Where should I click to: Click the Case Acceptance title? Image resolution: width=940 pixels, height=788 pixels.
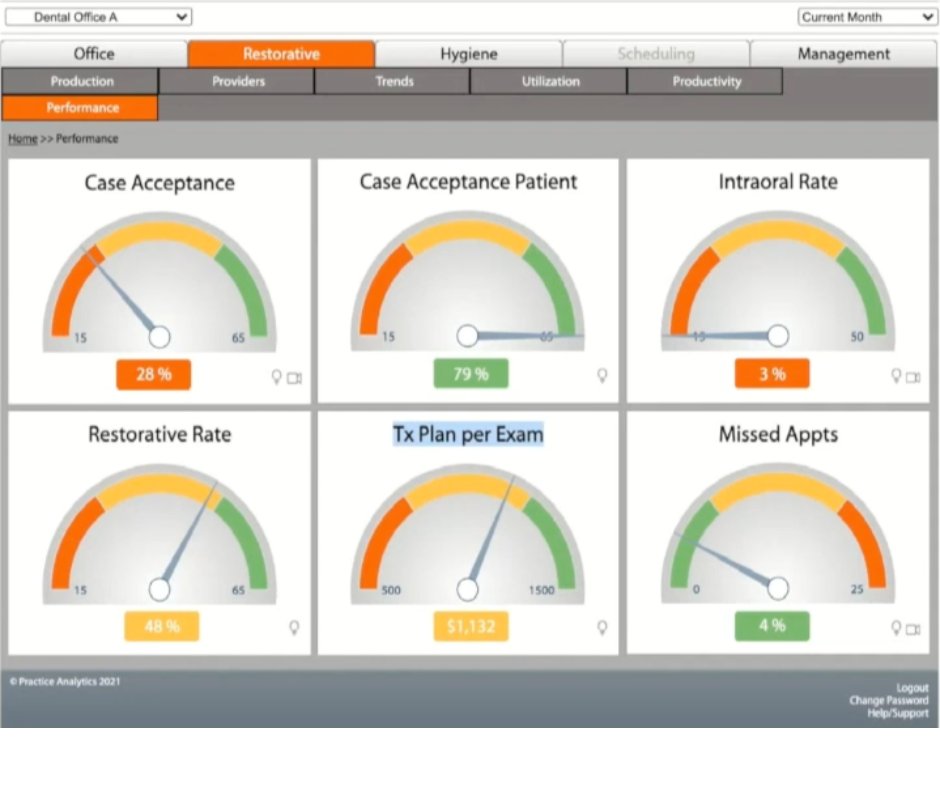coord(159,183)
